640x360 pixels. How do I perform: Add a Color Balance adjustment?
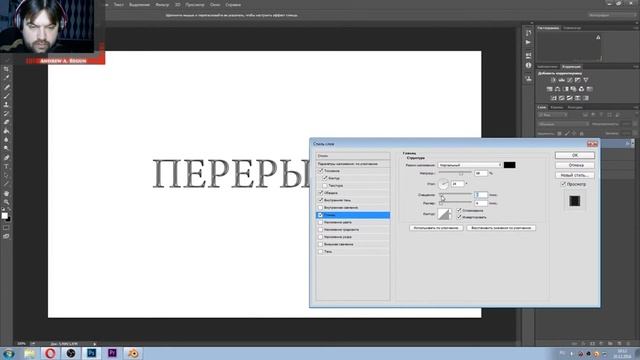point(558,89)
